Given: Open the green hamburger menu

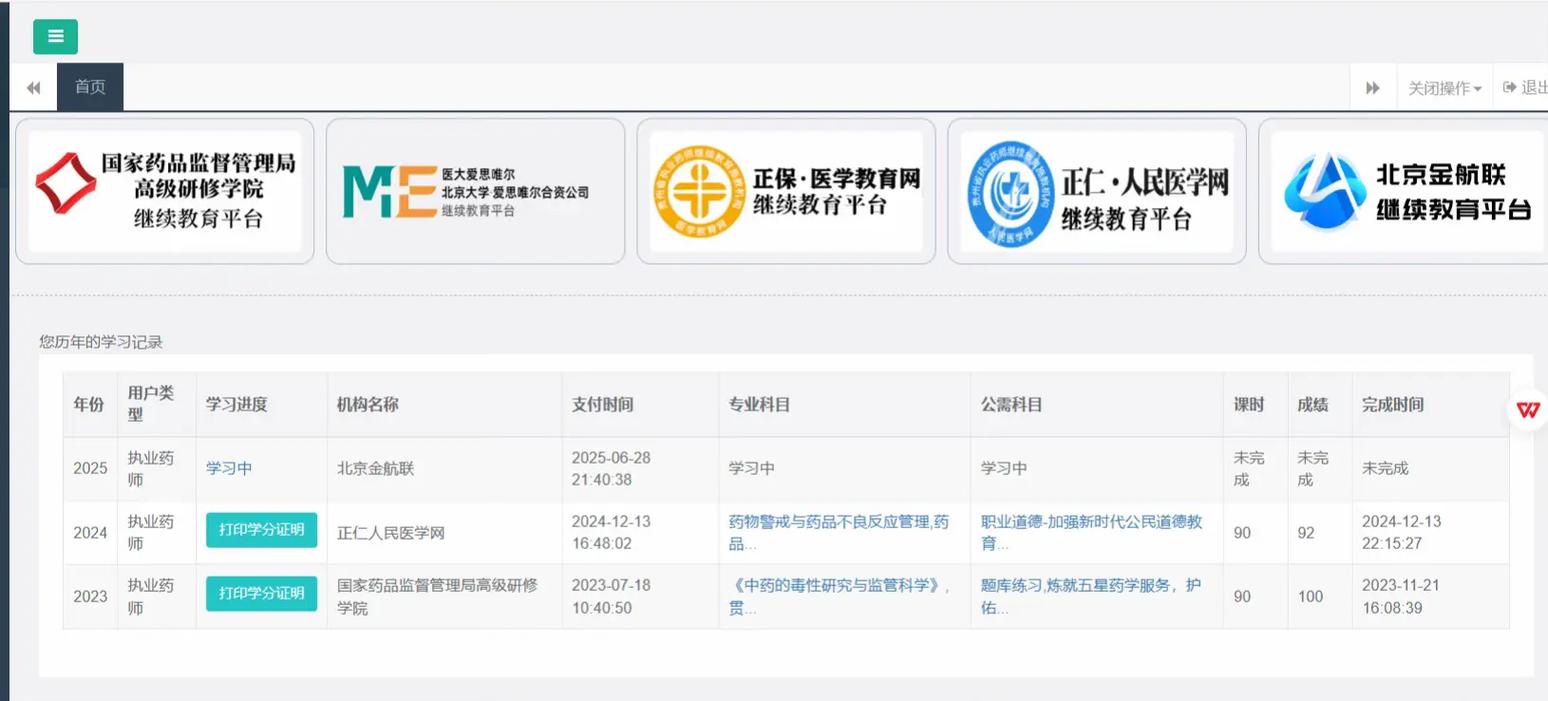Looking at the screenshot, I should (55, 36).
